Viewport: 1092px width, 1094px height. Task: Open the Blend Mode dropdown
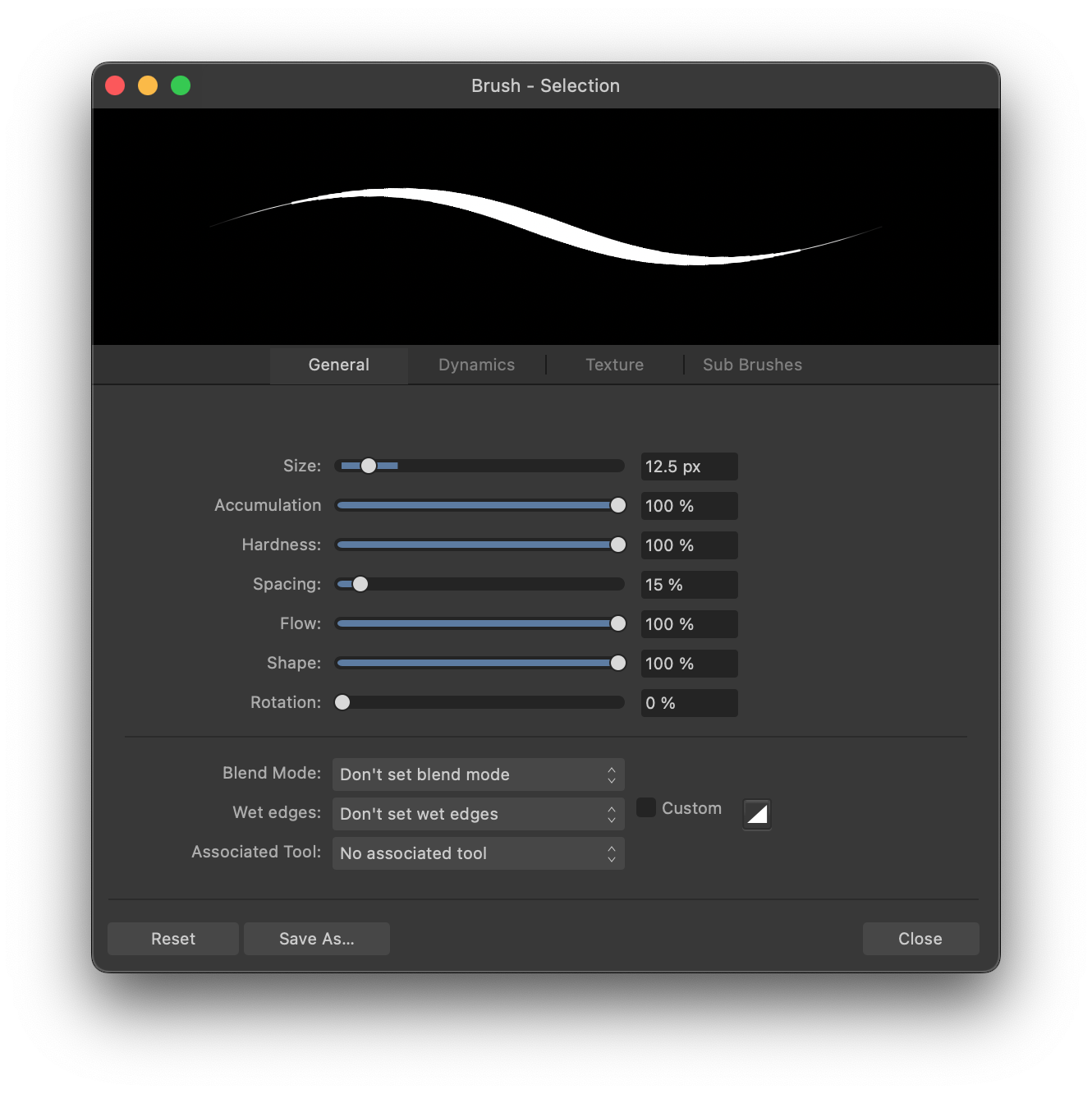[x=478, y=775]
